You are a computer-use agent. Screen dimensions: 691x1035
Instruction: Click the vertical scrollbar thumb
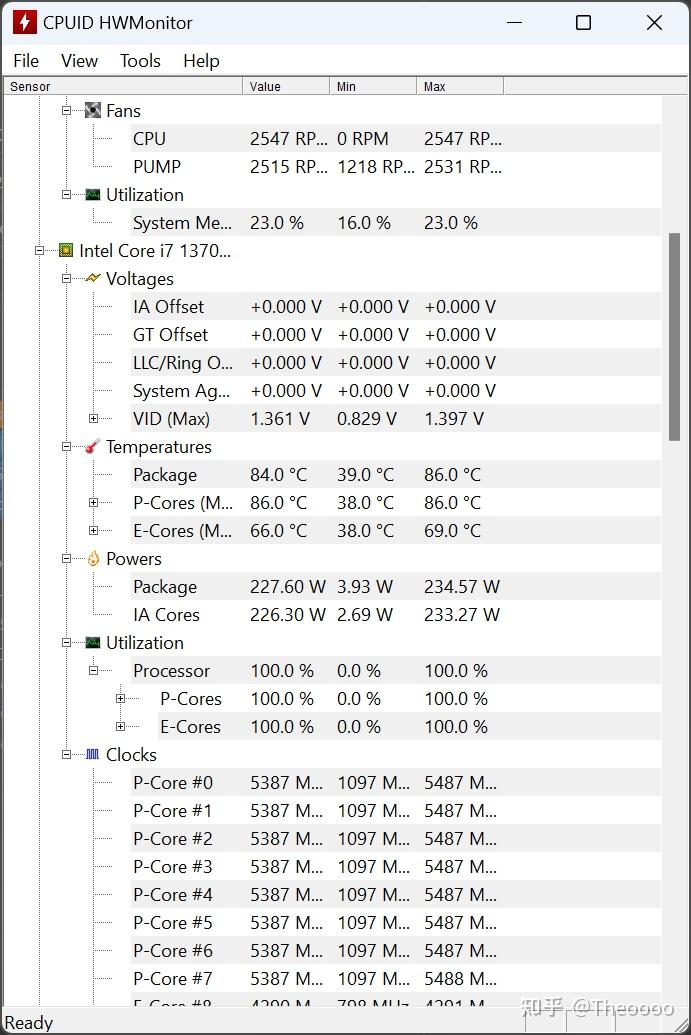[x=674, y=336]
